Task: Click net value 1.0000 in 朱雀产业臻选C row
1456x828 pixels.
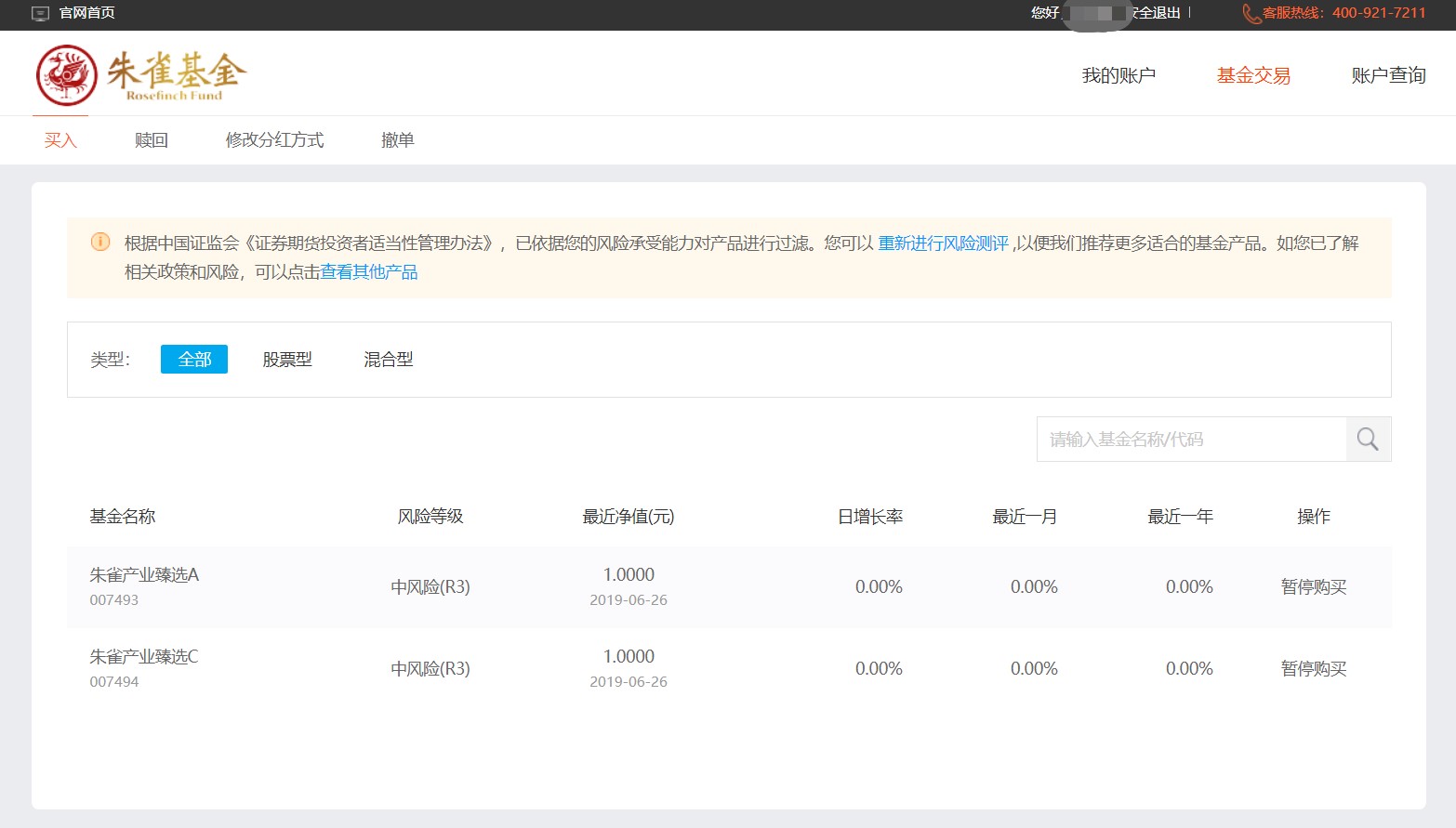Action: click(x=629, y=657)
